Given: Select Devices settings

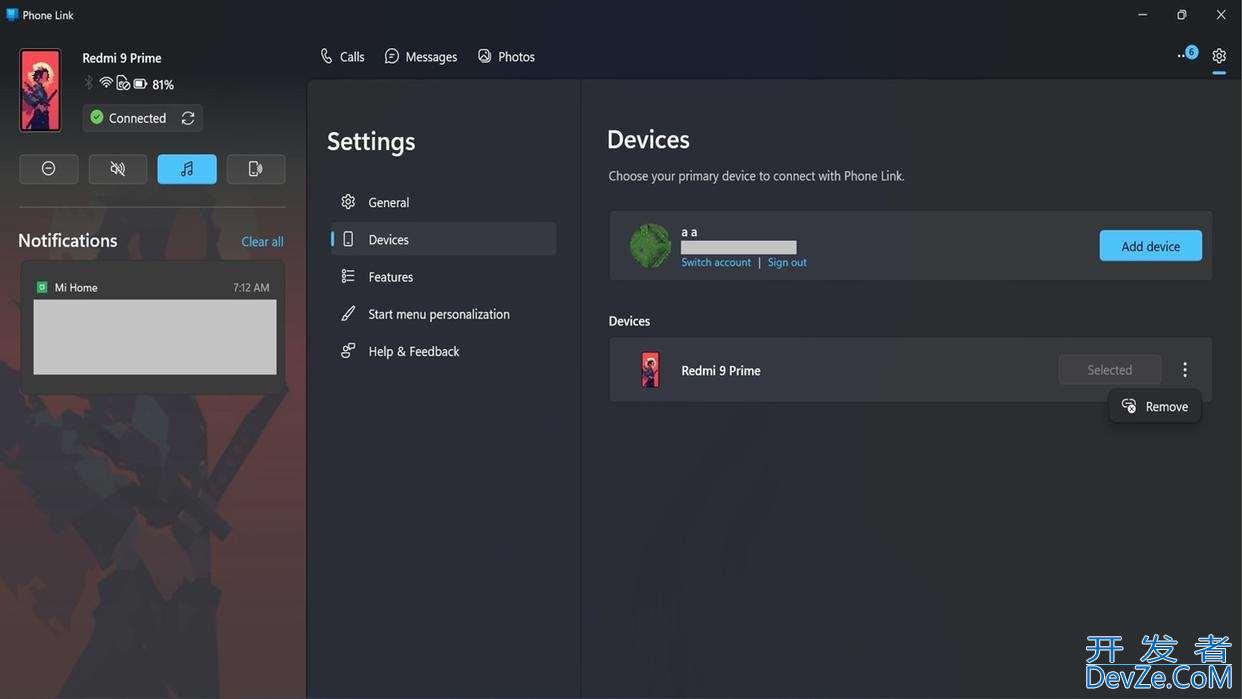Looking at the screenshot, I should point(444,239).
